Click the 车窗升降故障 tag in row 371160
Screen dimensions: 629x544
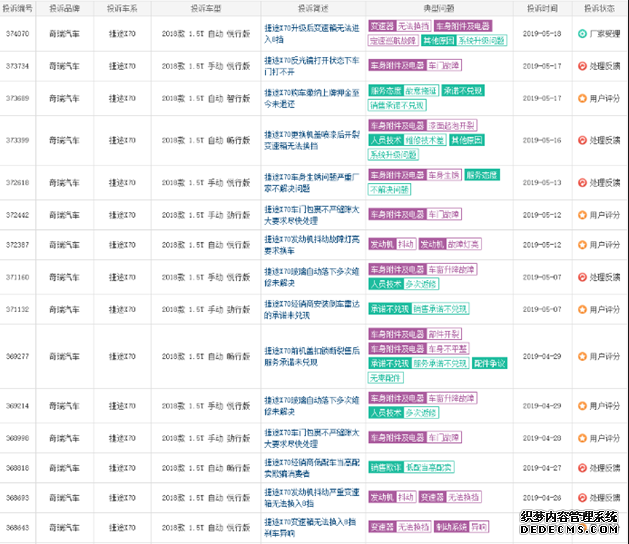pyautogui.click(x=452, y=270)
